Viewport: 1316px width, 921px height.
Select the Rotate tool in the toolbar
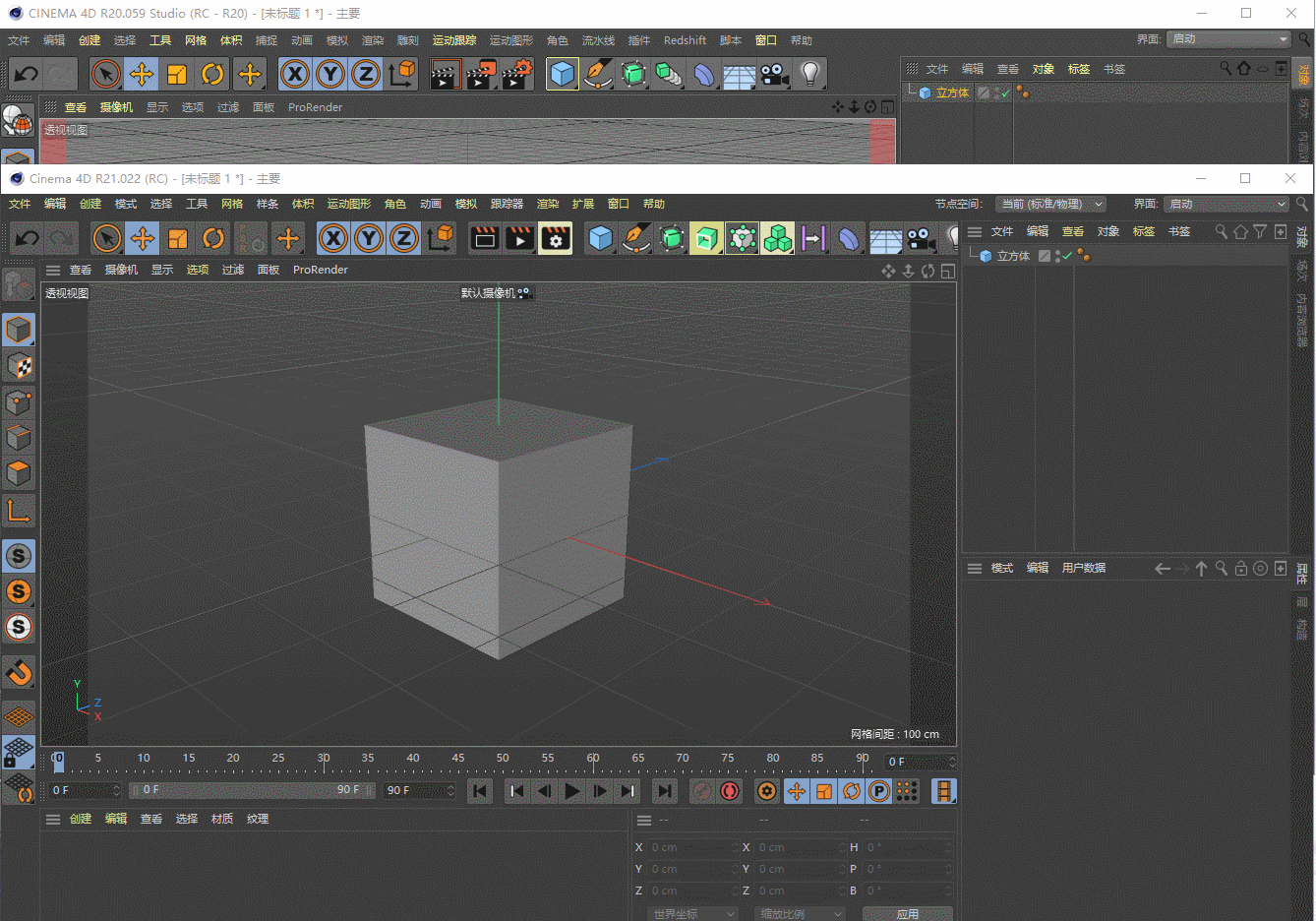pyautogui.click(x=213, y=238)
